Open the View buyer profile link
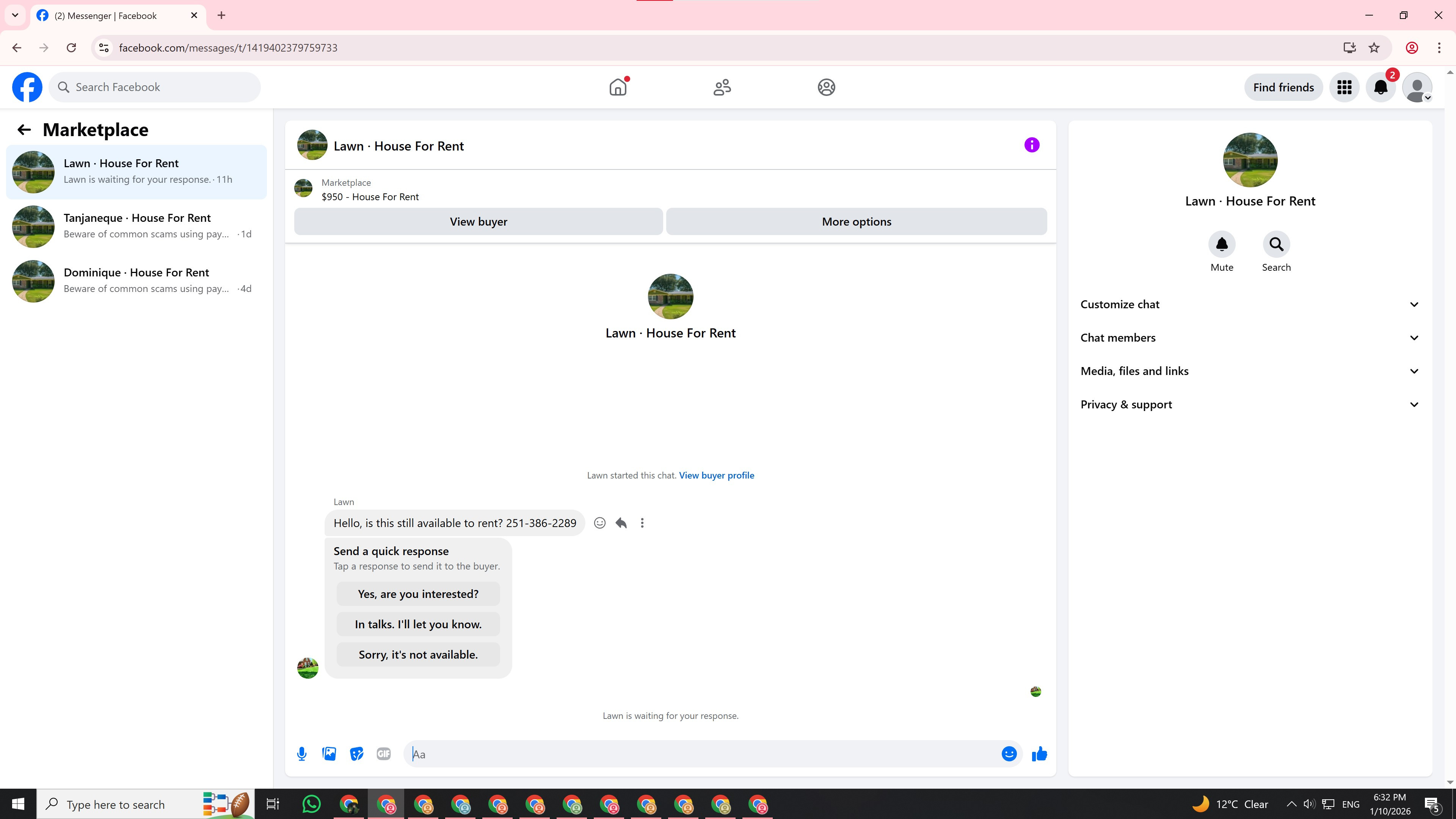1456x819 pixels. click(716, 475)
